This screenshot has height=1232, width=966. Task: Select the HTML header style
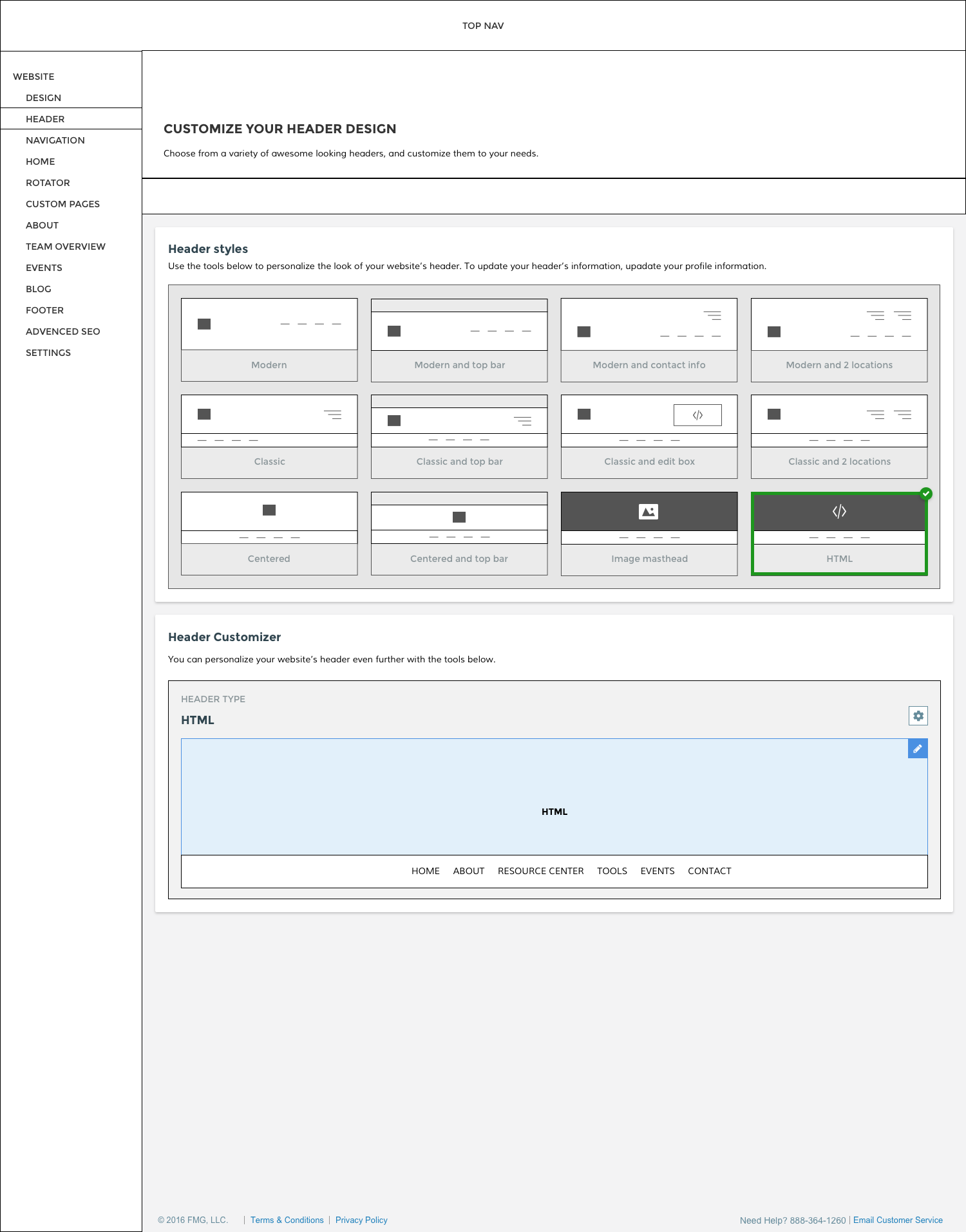click(839, 534)
